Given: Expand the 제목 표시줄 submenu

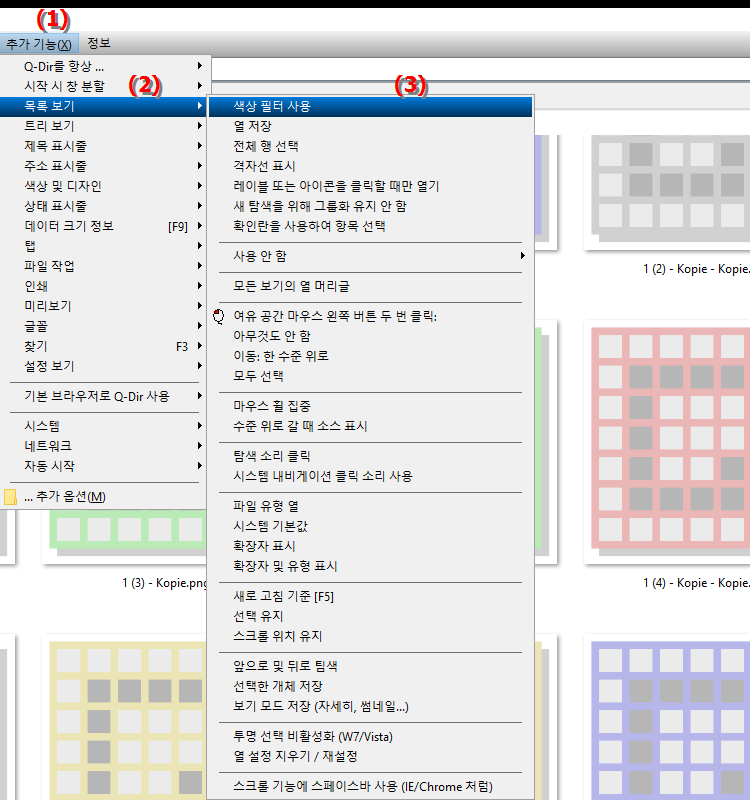Looking at the screenshot, I should 105,146.
